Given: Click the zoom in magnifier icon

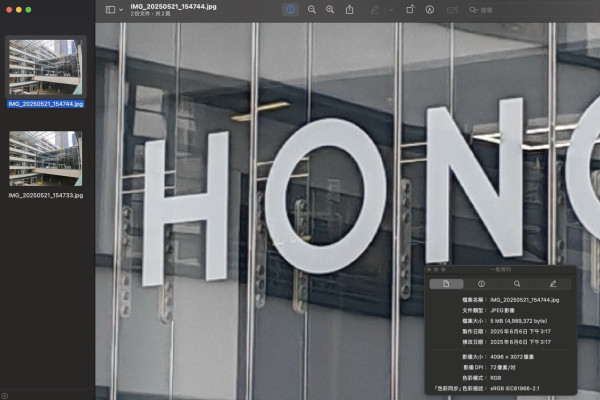Looking at the screenshot, I should click(x=330, y=9).
